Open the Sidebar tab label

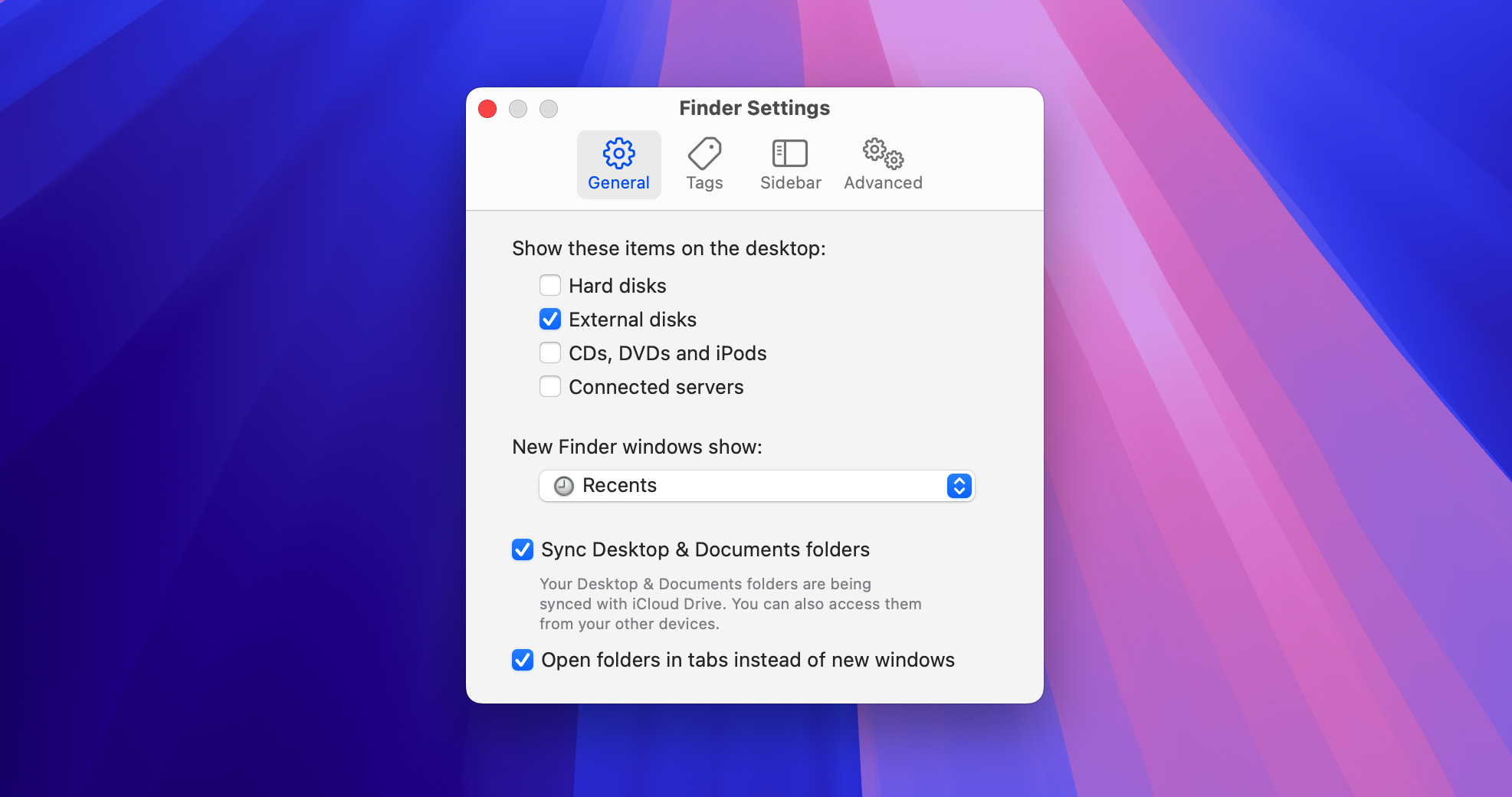[790, 183]
